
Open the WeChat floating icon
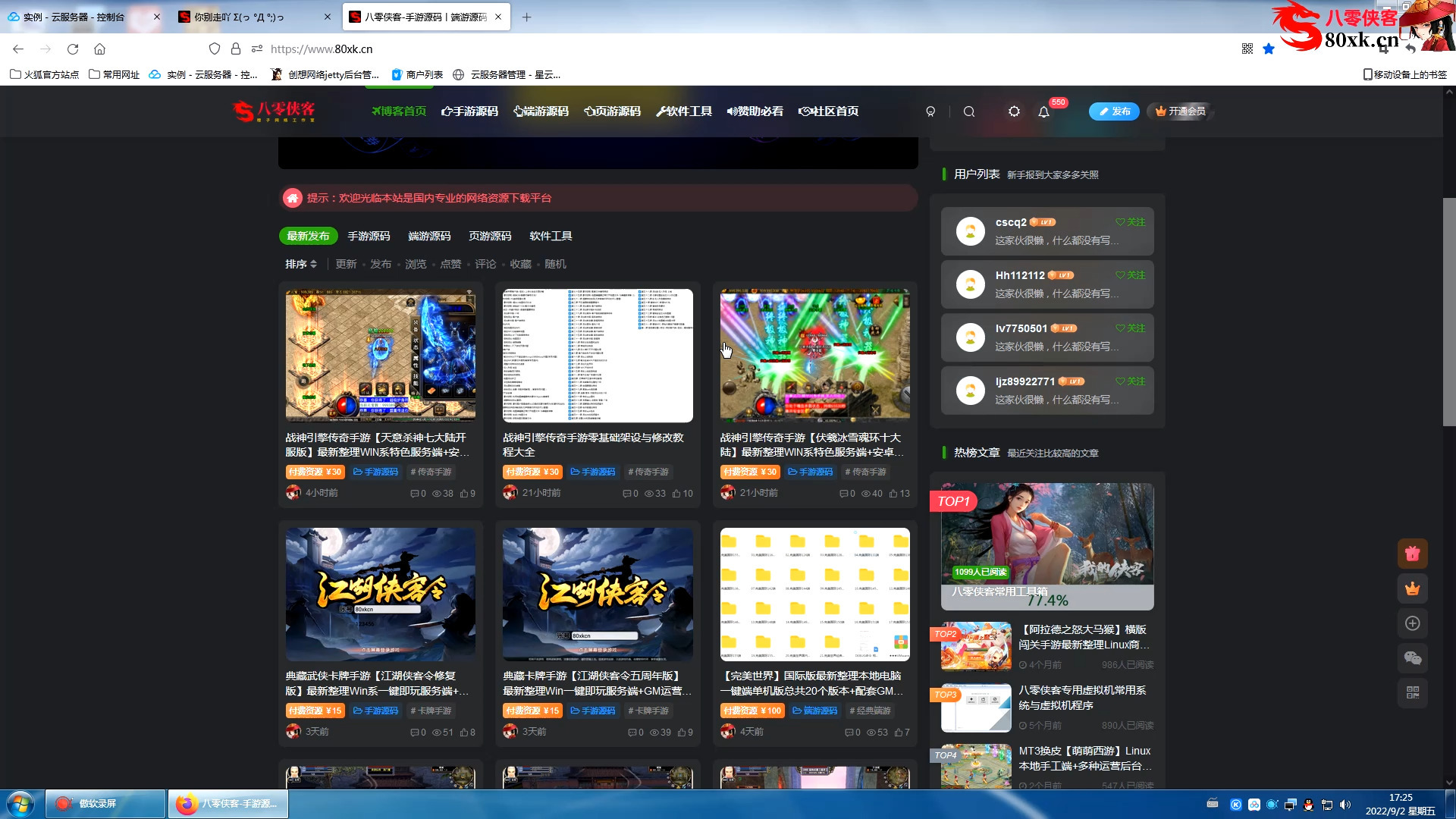[x=1412, y=658]
